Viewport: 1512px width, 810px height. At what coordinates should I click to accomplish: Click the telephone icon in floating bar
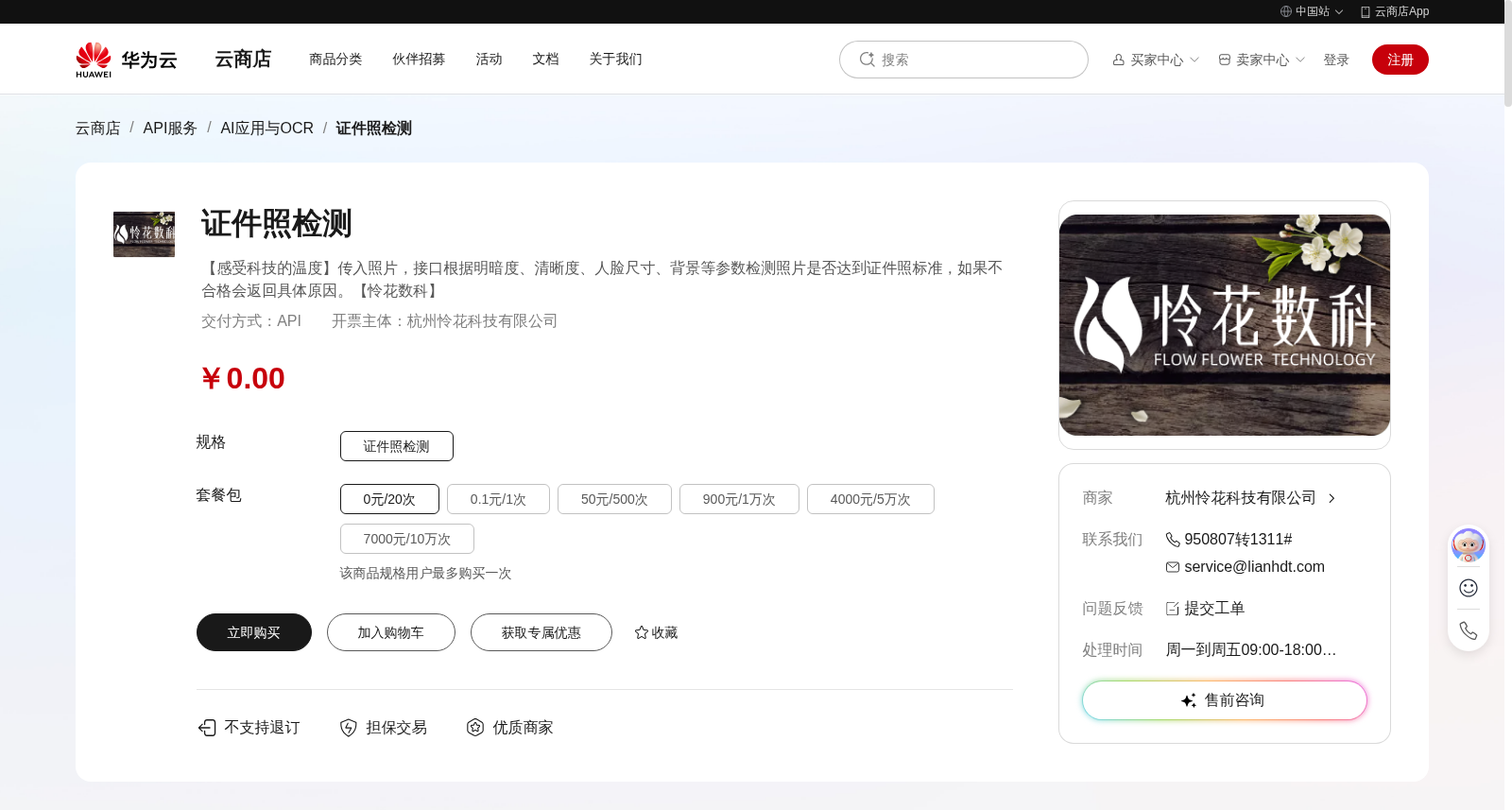tap(1469, 630)
